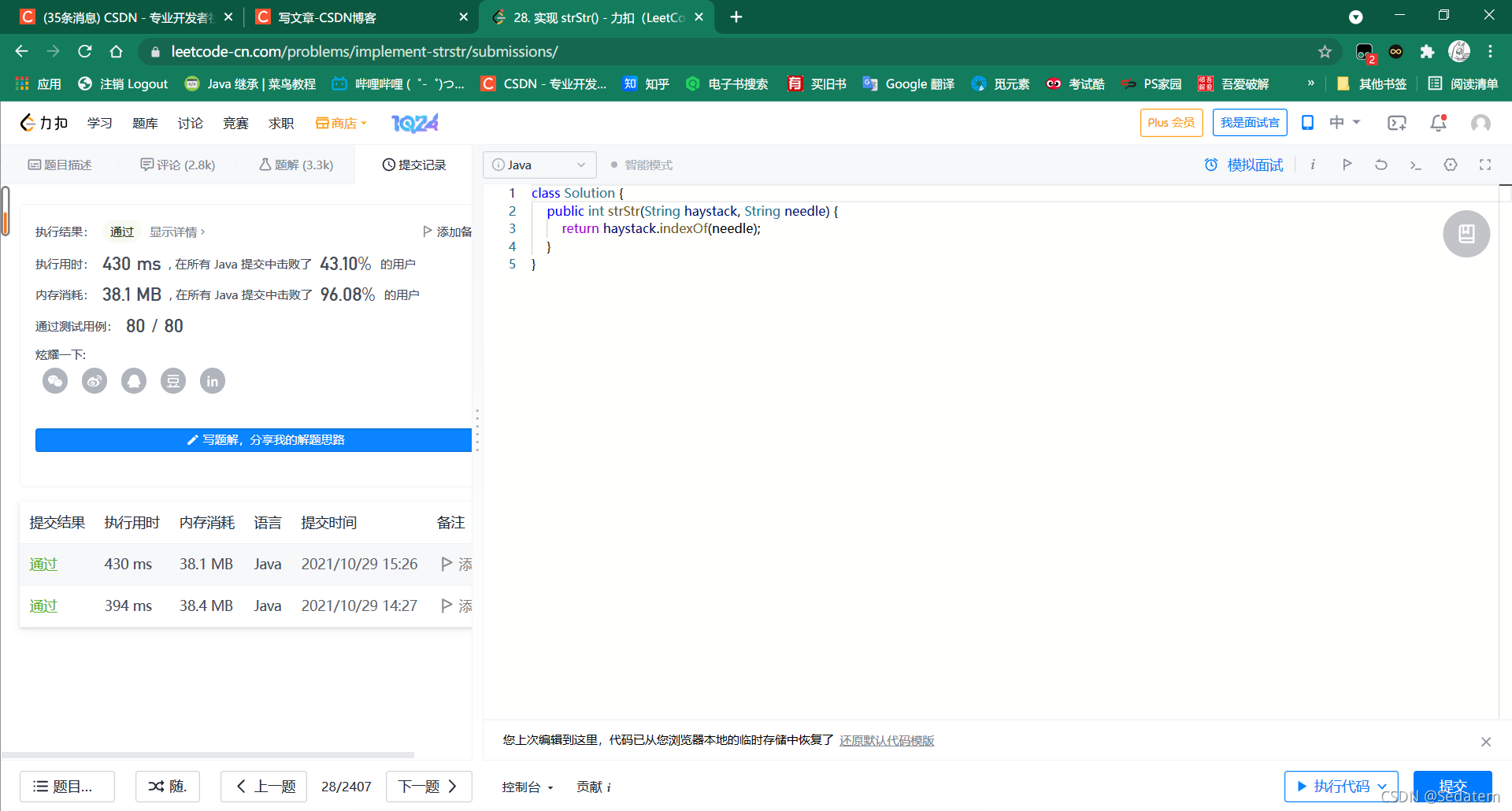Open notifications via the bell icon

(x=1438, y=123)
